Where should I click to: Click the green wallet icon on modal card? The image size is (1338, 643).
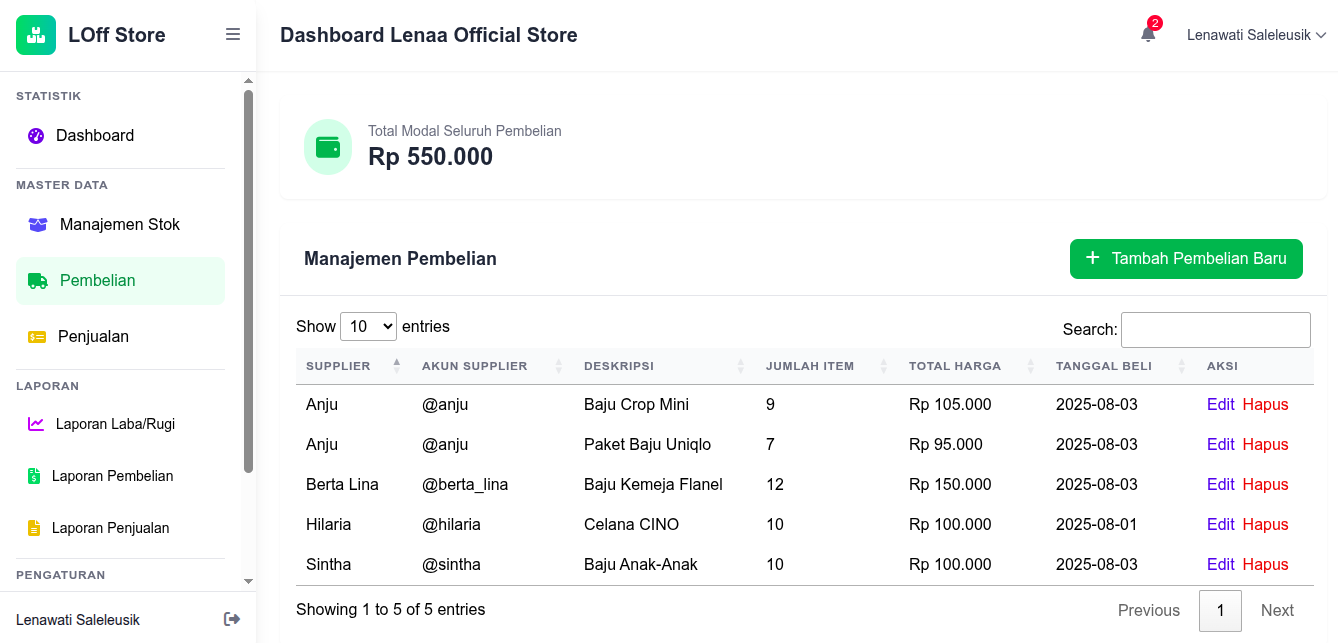point(328,147)
